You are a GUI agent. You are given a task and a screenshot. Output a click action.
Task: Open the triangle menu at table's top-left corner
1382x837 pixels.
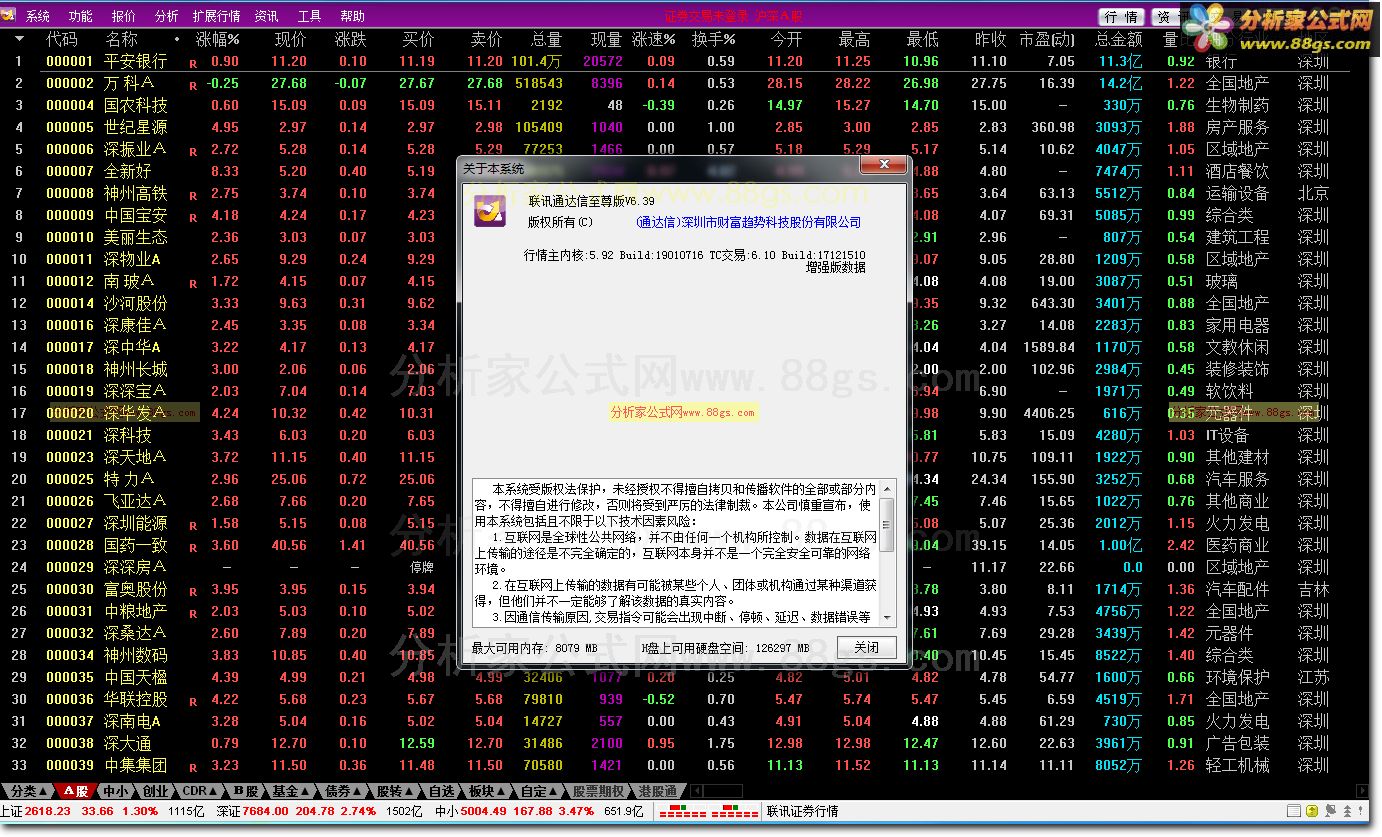(19, 39)
